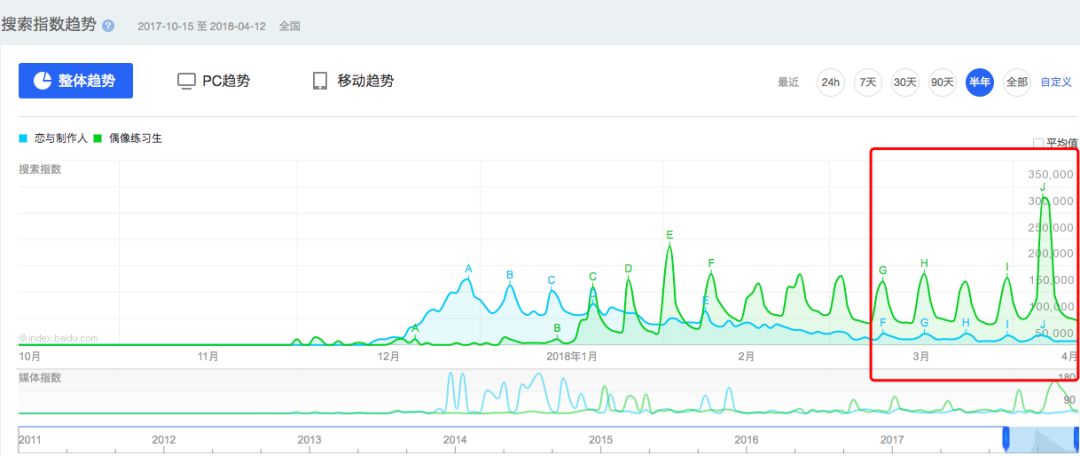Click the green peak marker J
This screenshot has height=456, width=1080.
1043,187
